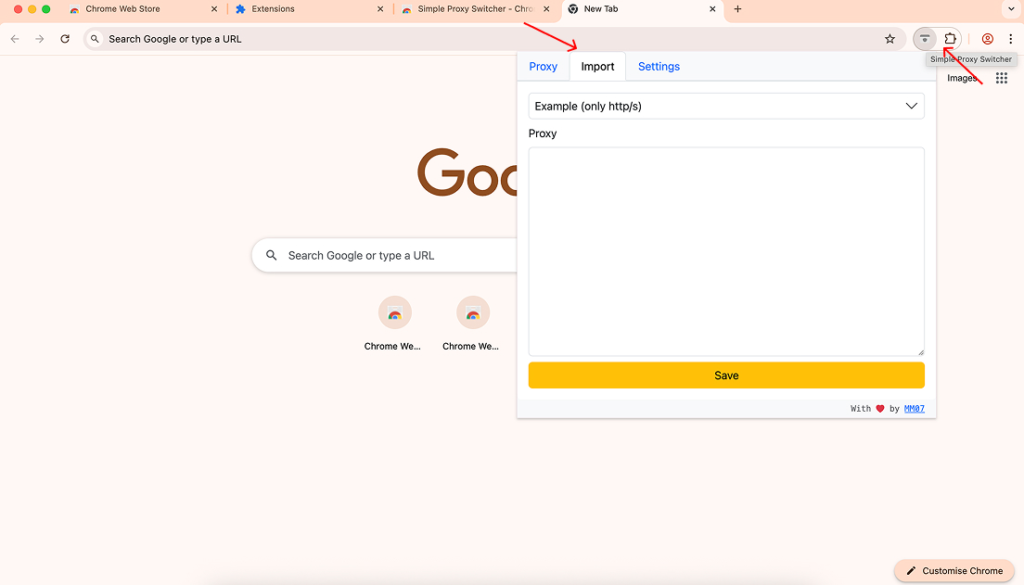
Task: Click the yellow Save button
Action: pyautogui.click(x=726, y=375)
